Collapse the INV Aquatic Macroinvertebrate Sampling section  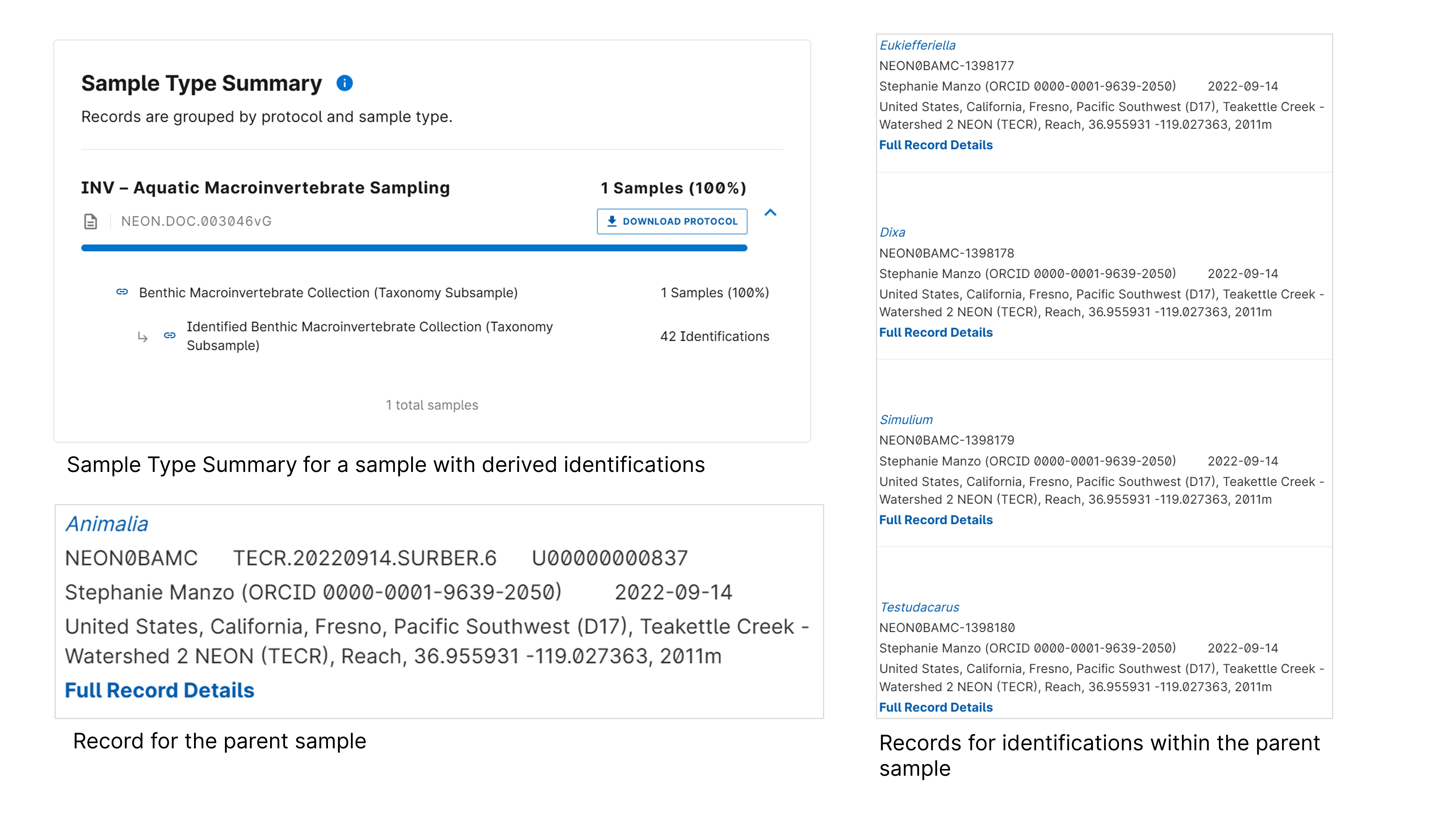tap(770, 213)
